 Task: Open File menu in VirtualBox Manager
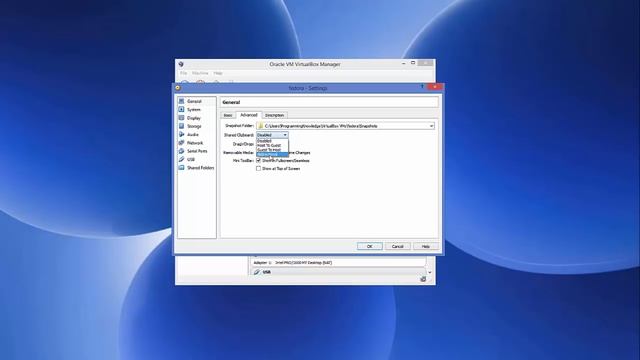point(184,73)
